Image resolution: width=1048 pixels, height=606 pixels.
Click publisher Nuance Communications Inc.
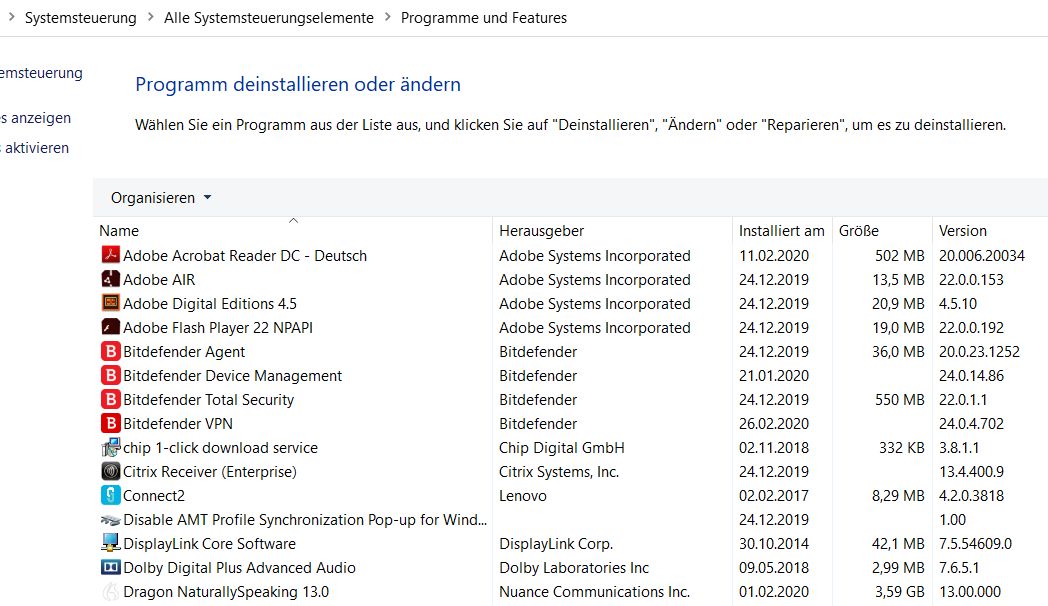tap(595, 593)
